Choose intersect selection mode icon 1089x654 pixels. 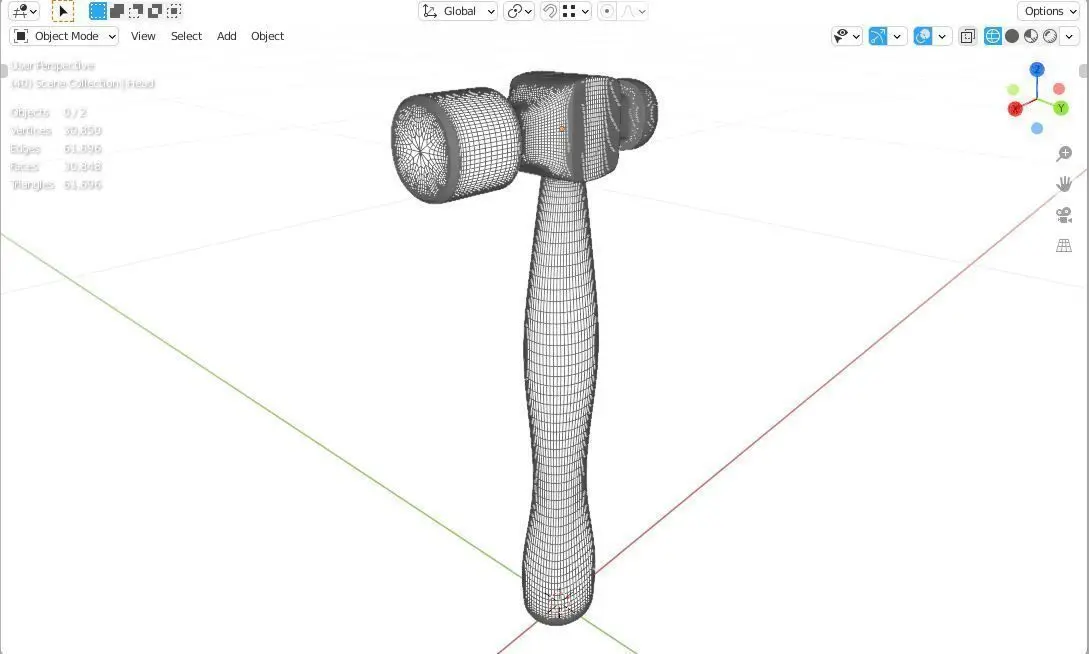click(174, 11)
